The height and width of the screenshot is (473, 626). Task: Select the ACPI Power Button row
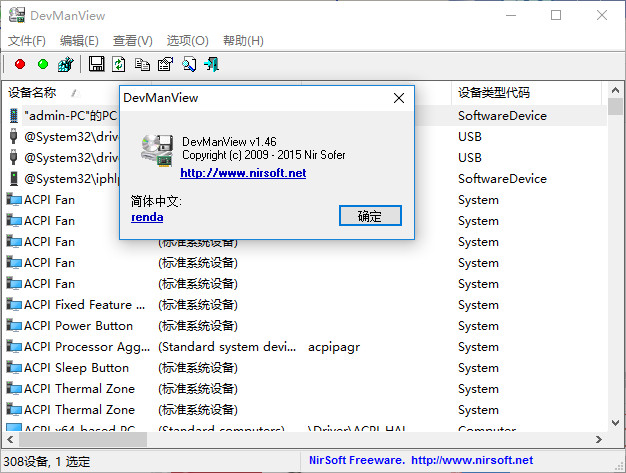coord(305,326)
